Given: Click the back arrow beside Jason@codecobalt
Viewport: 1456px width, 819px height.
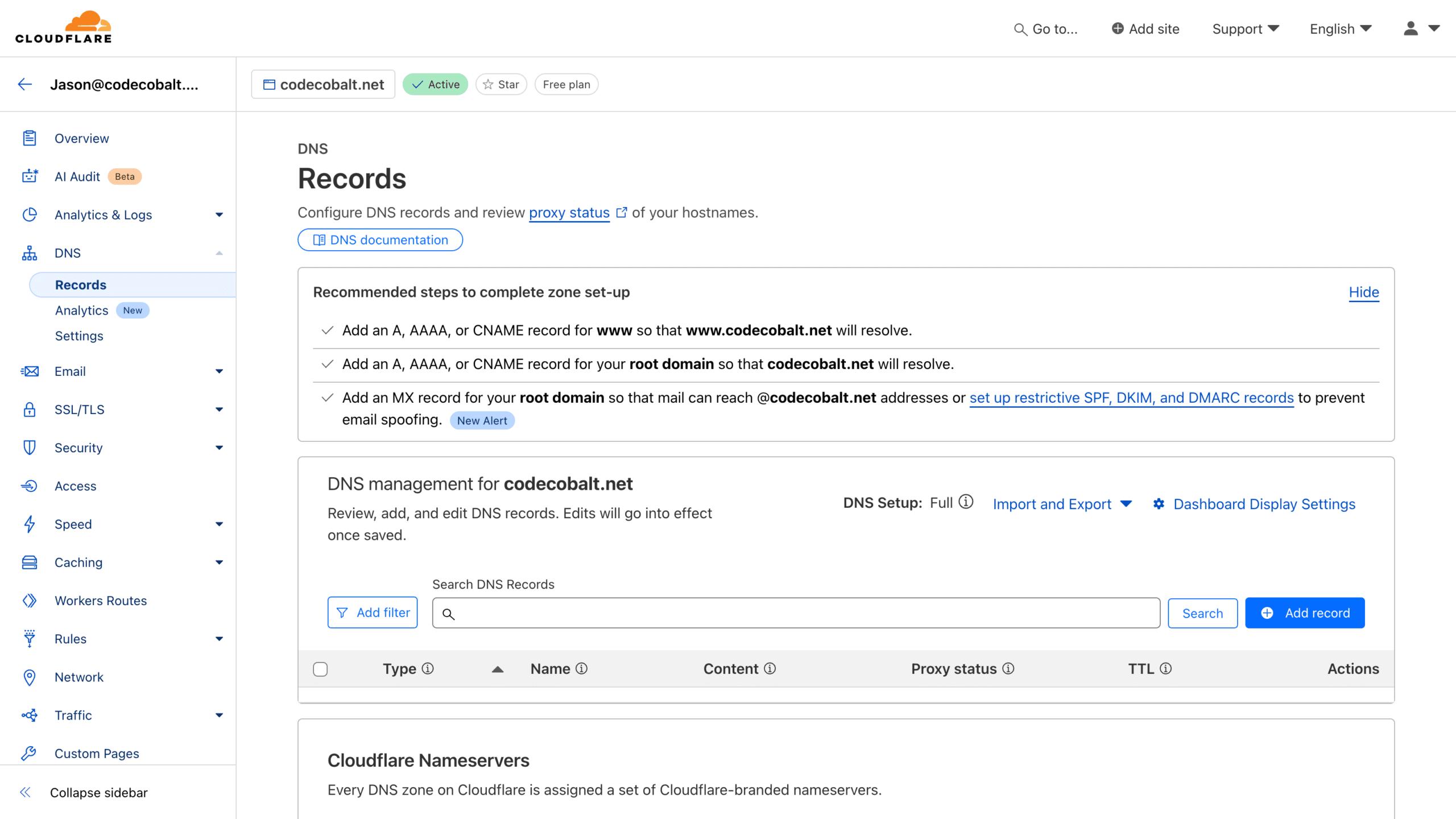Looking at the screenshot, I should pos(24,84).
